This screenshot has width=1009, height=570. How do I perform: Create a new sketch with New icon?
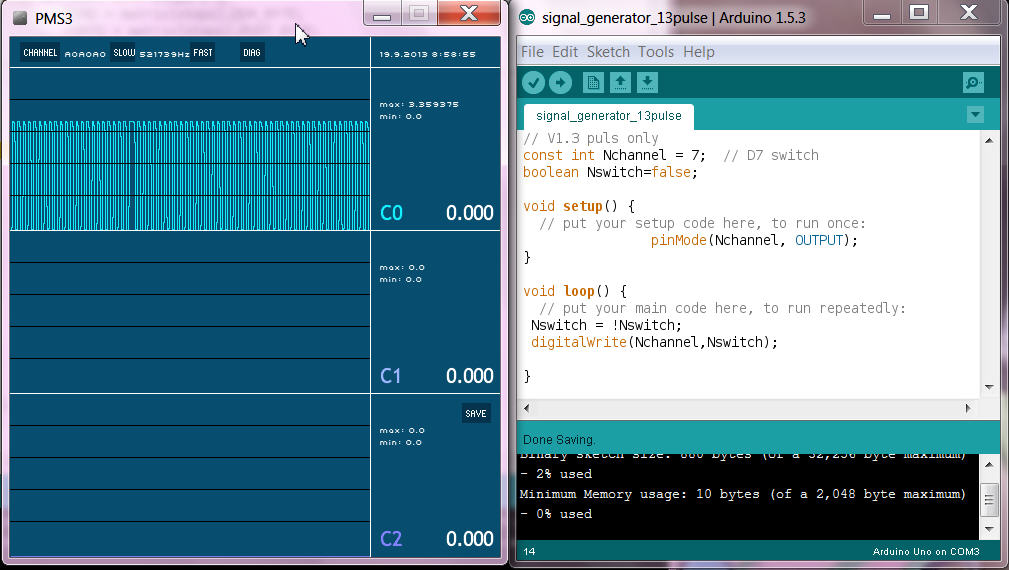[593, 83]
